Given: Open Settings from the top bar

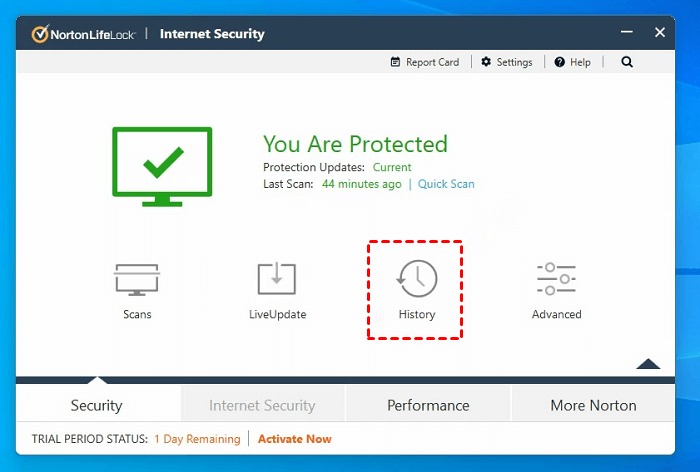Looking at the screenshot, I should tap(507, 62).
